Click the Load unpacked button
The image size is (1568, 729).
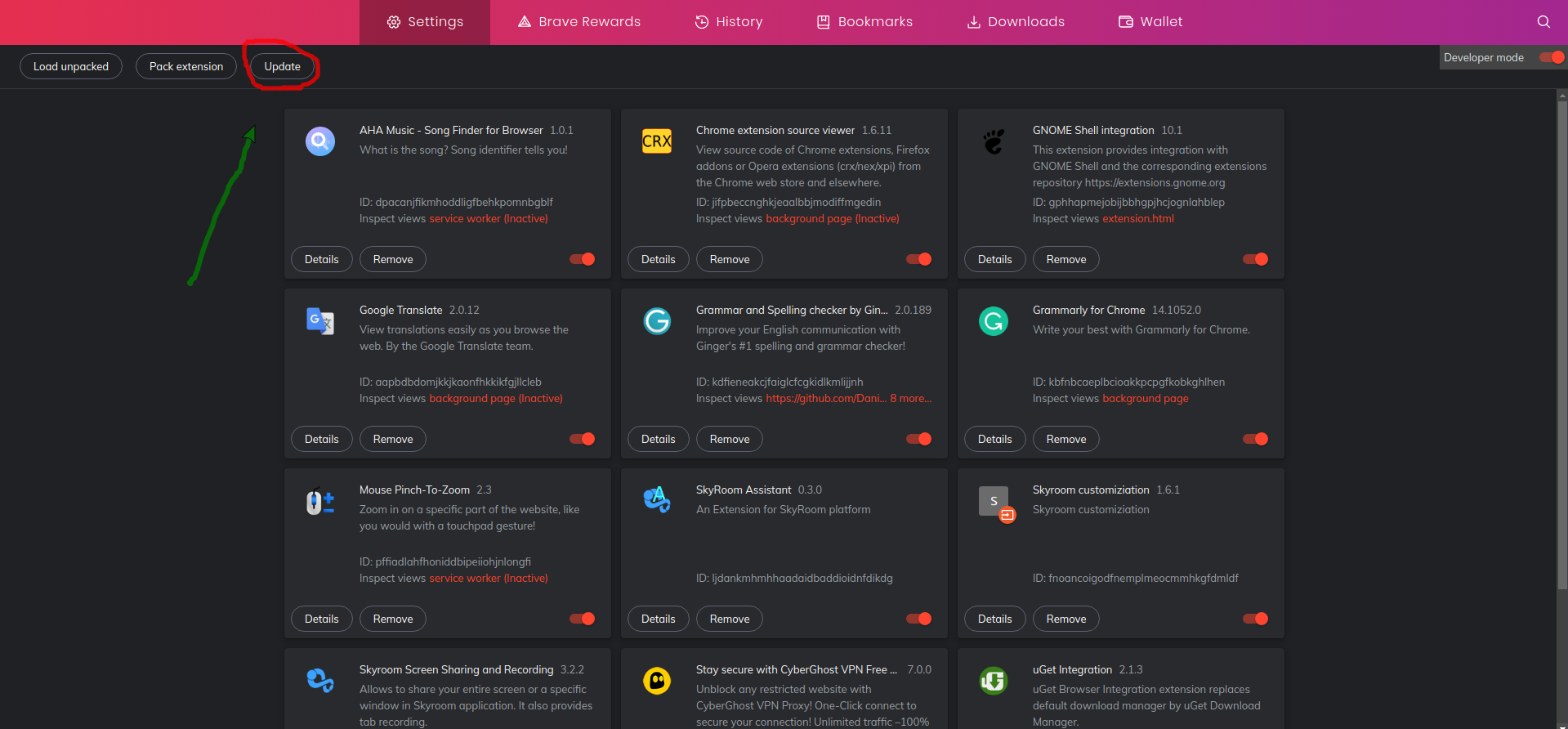[x=71, y=66]
